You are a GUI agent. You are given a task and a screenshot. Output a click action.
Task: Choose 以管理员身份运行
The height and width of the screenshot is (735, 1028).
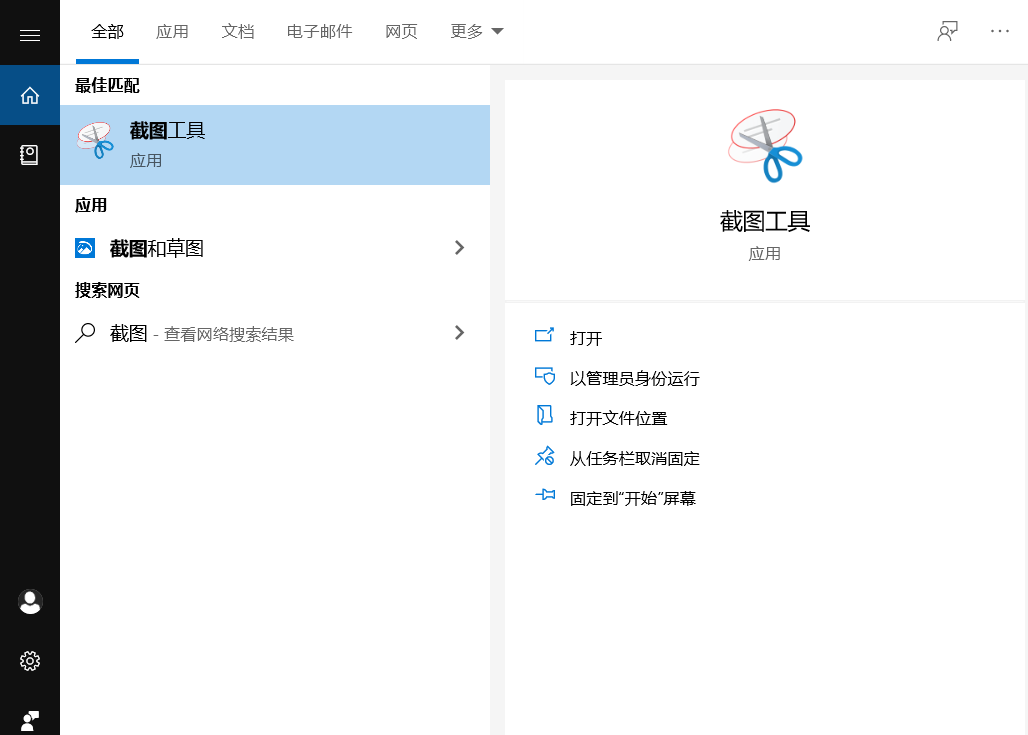pyautogui.click(x=635, y=378)
